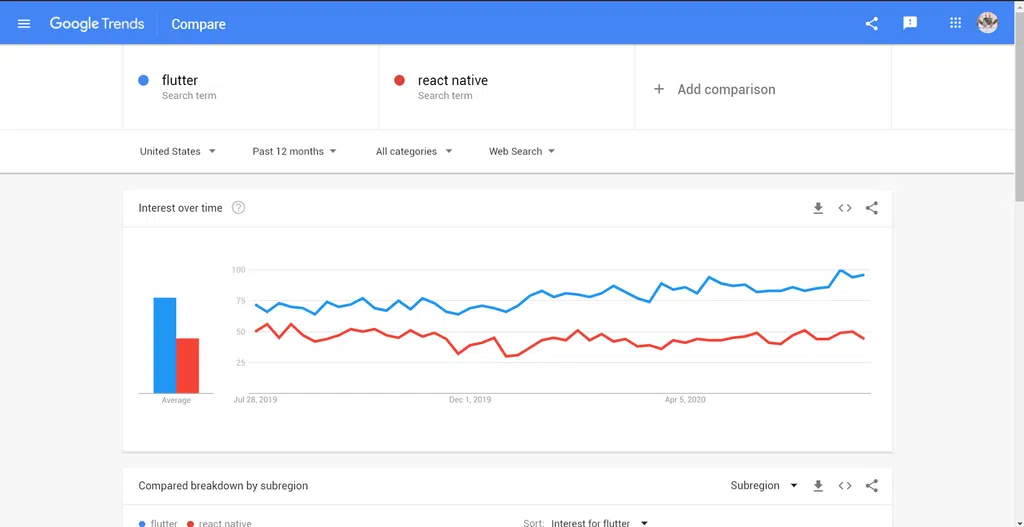Click the Dec 1, 2019 axis label
The width and height of the screenshot is (1024, 527).
pyautogui.click(x=470, y=400)
